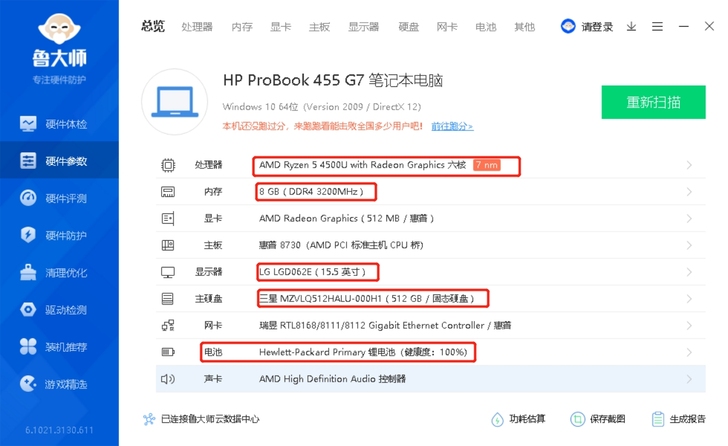Click AMD Ryzen 5 4500U processor text
The width and height of the screenshot is (728, 446).
click(x=362, y=165)
